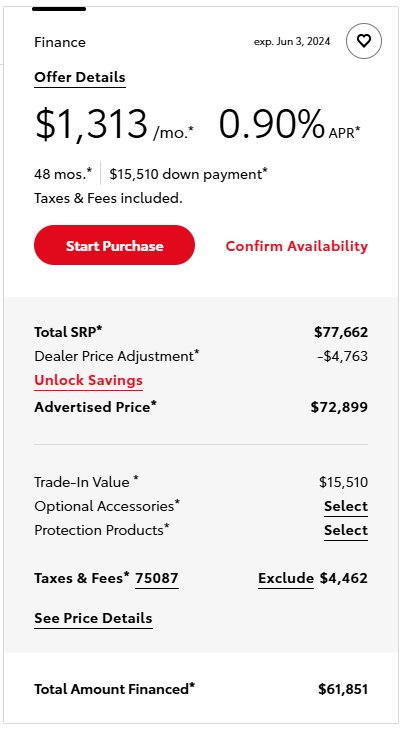
Task: Open the Advertised Price asterisk disclaimer
Action: click(154, 404)
